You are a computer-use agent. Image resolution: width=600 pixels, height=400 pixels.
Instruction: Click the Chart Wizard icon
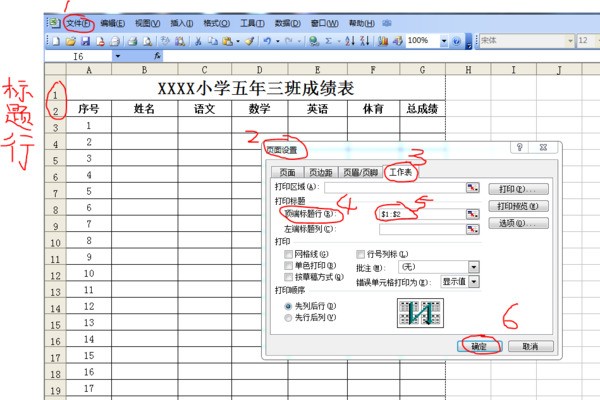tap(383, 41)
